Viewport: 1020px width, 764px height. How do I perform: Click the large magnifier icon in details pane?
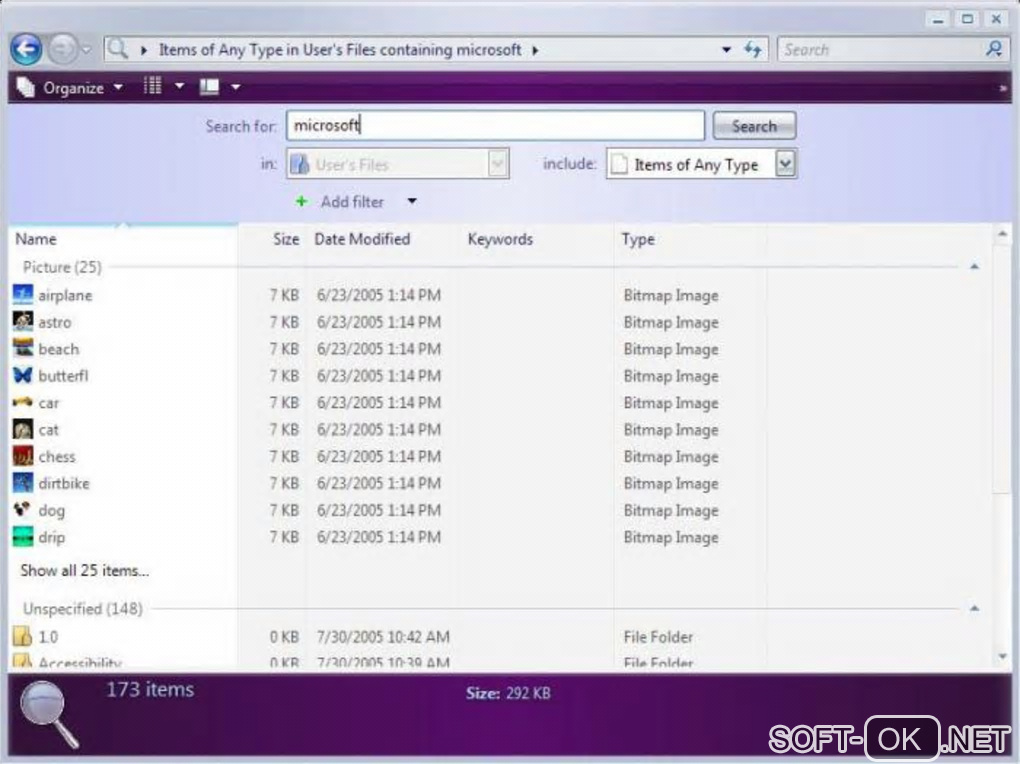tap(49, 714)
